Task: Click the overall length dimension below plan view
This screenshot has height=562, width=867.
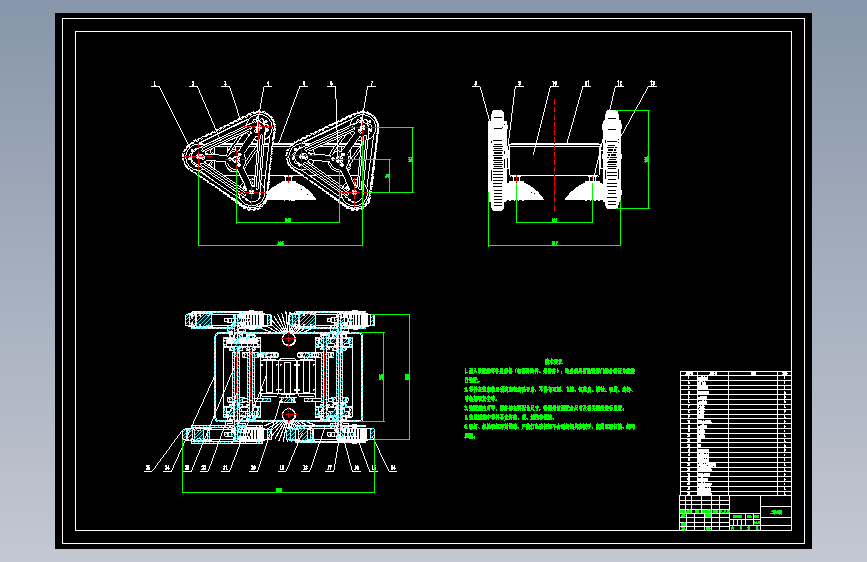Action: 279,491
